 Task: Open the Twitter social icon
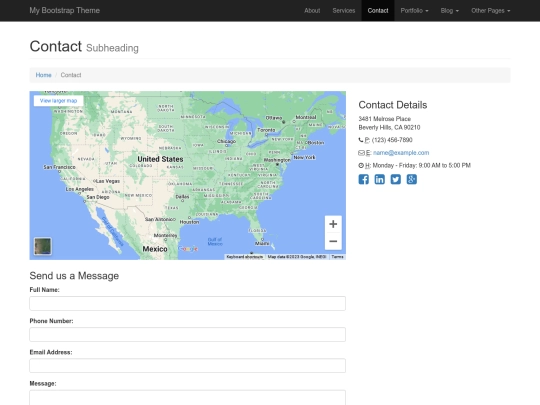[395, 179]
